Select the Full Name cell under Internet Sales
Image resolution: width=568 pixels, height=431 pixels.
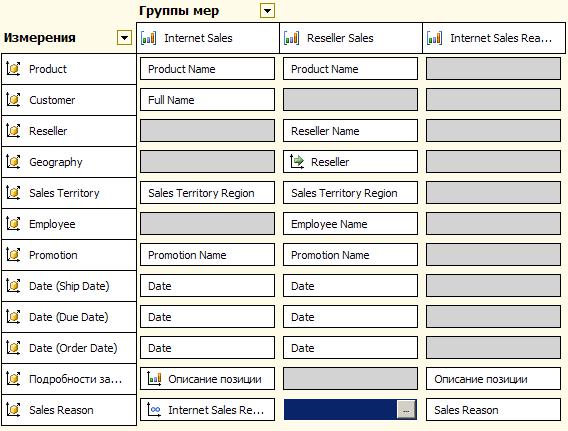[208, 100]
